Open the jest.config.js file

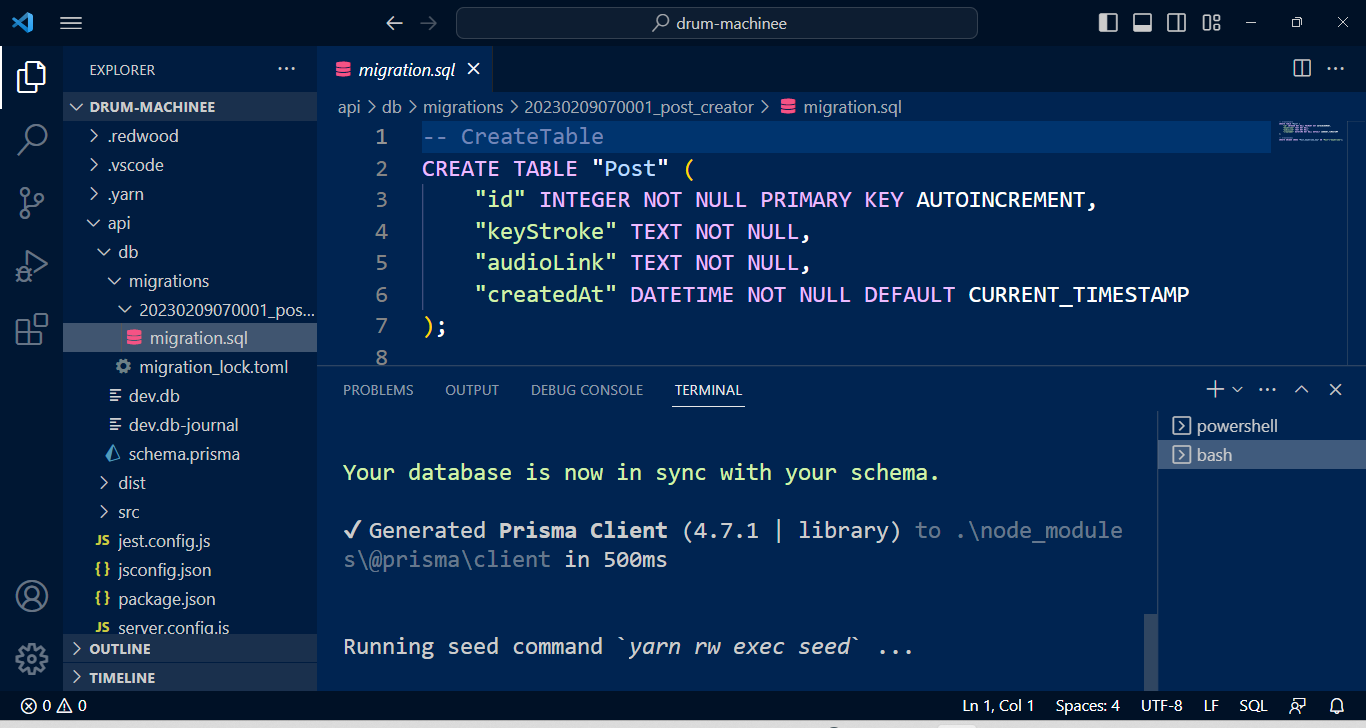tap(190, 541)
